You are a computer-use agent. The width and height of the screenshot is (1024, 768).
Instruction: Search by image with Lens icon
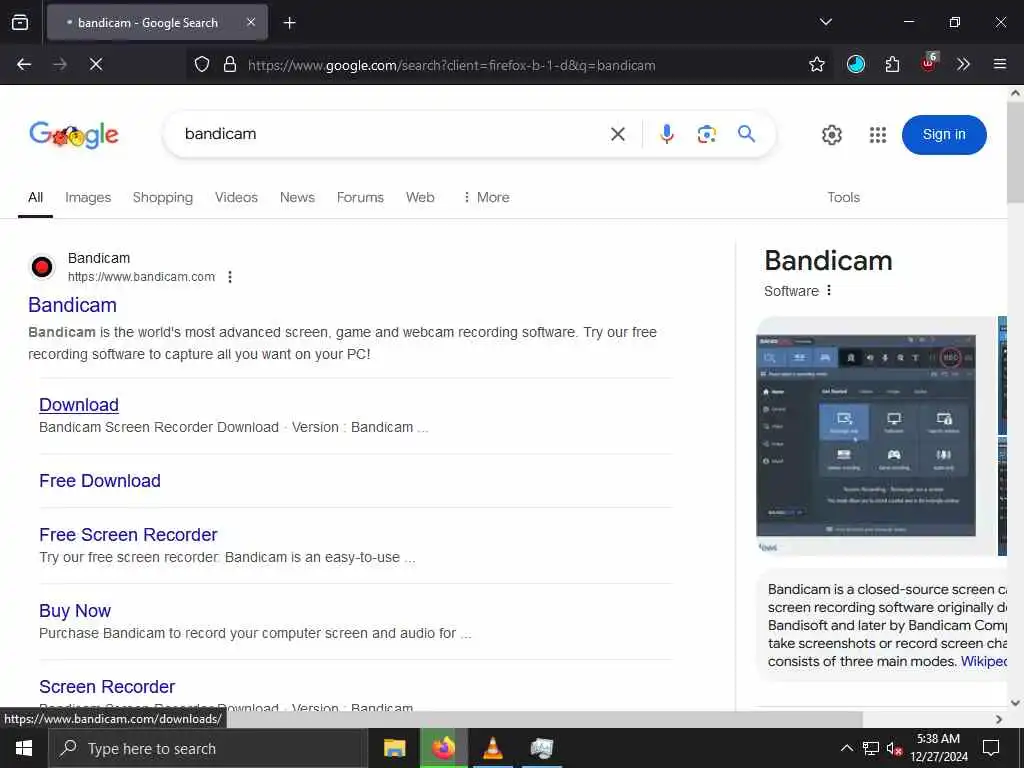[706, 134]
